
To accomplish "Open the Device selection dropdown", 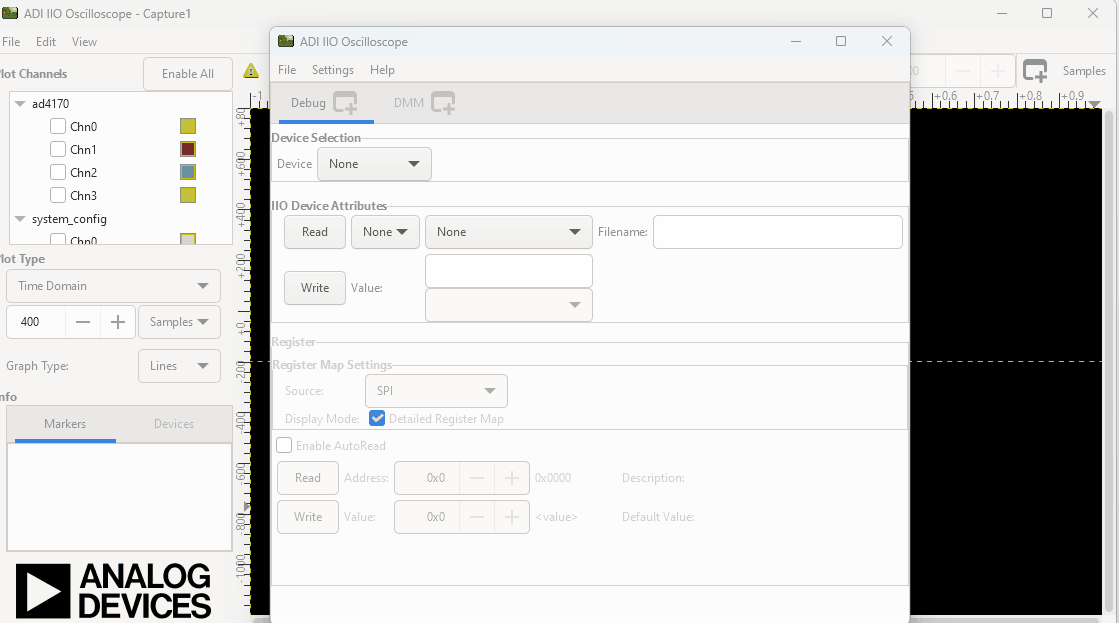I will click(x=374, y=164).
